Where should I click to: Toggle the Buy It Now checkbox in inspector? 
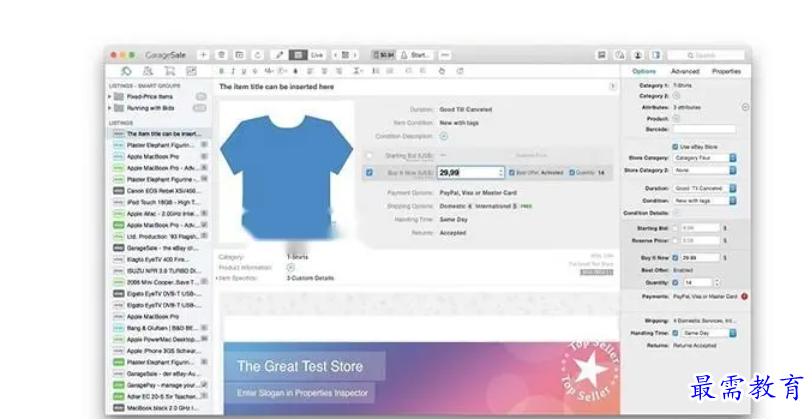click(x=675, y=257)
